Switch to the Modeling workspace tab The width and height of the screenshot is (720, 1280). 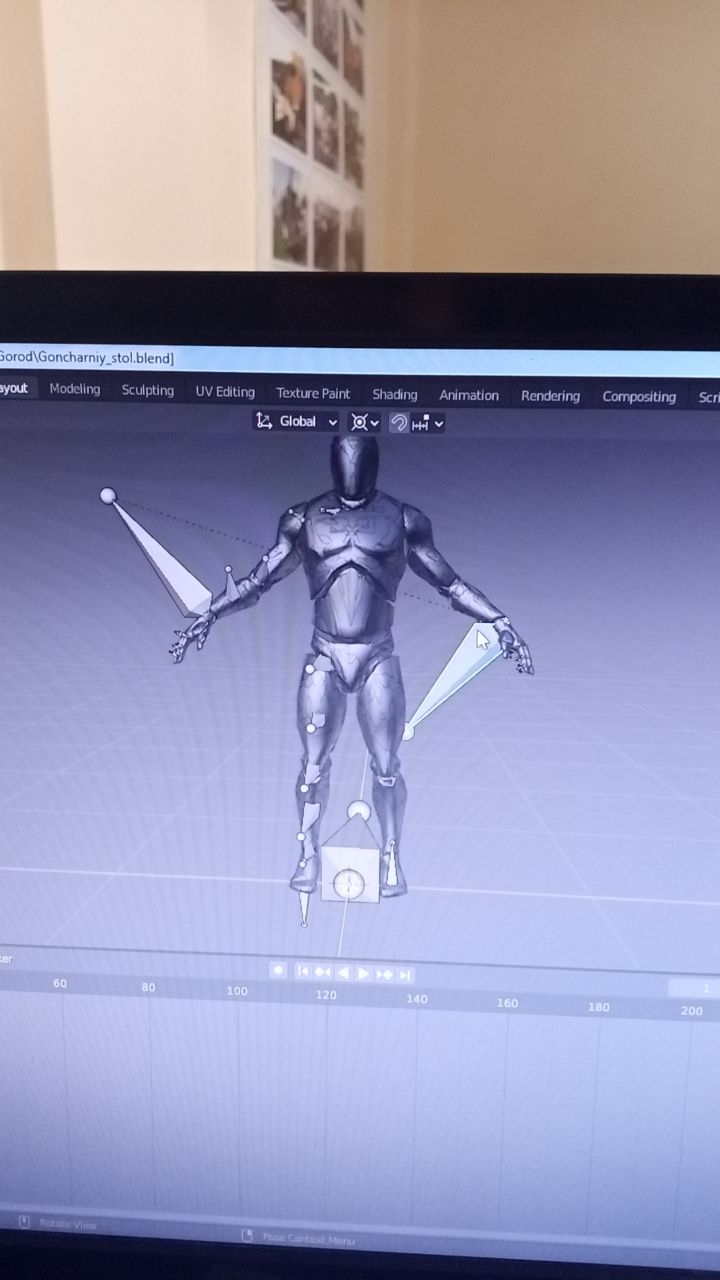pos(75,389)
